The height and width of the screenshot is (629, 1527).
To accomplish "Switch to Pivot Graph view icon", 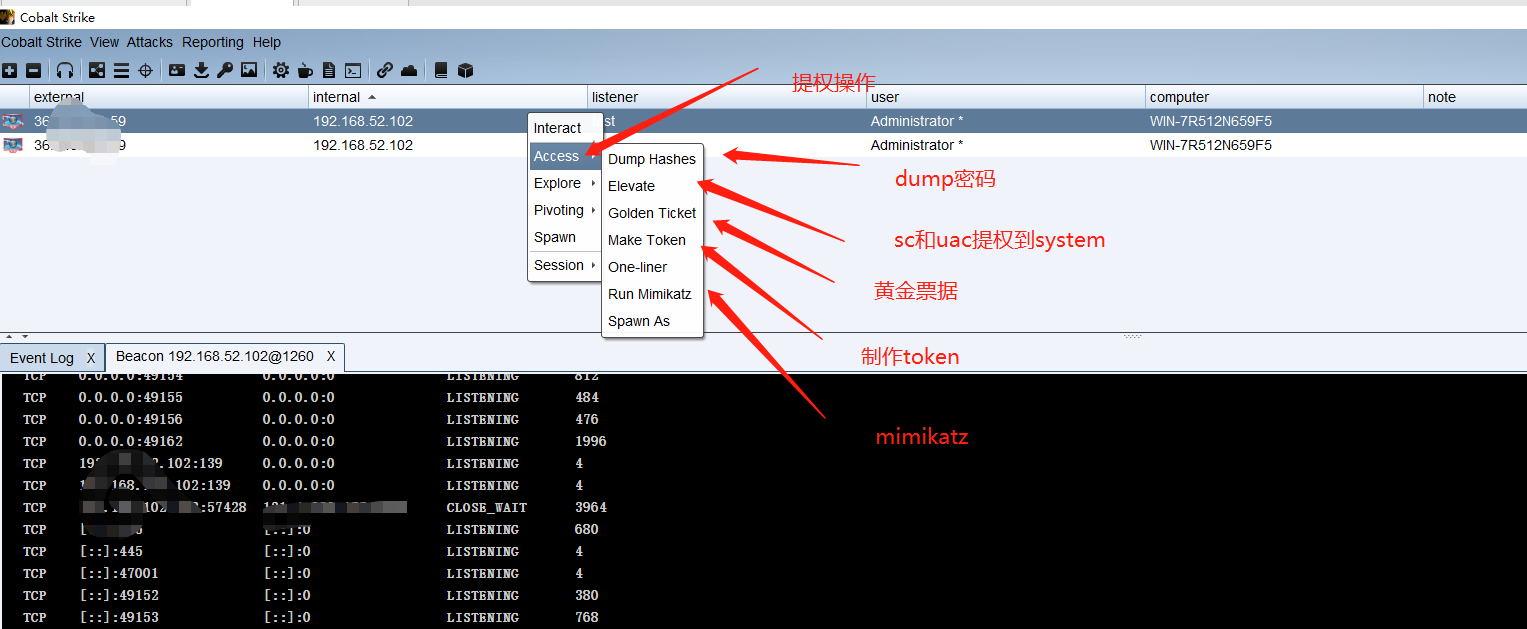I will [97, 70].
